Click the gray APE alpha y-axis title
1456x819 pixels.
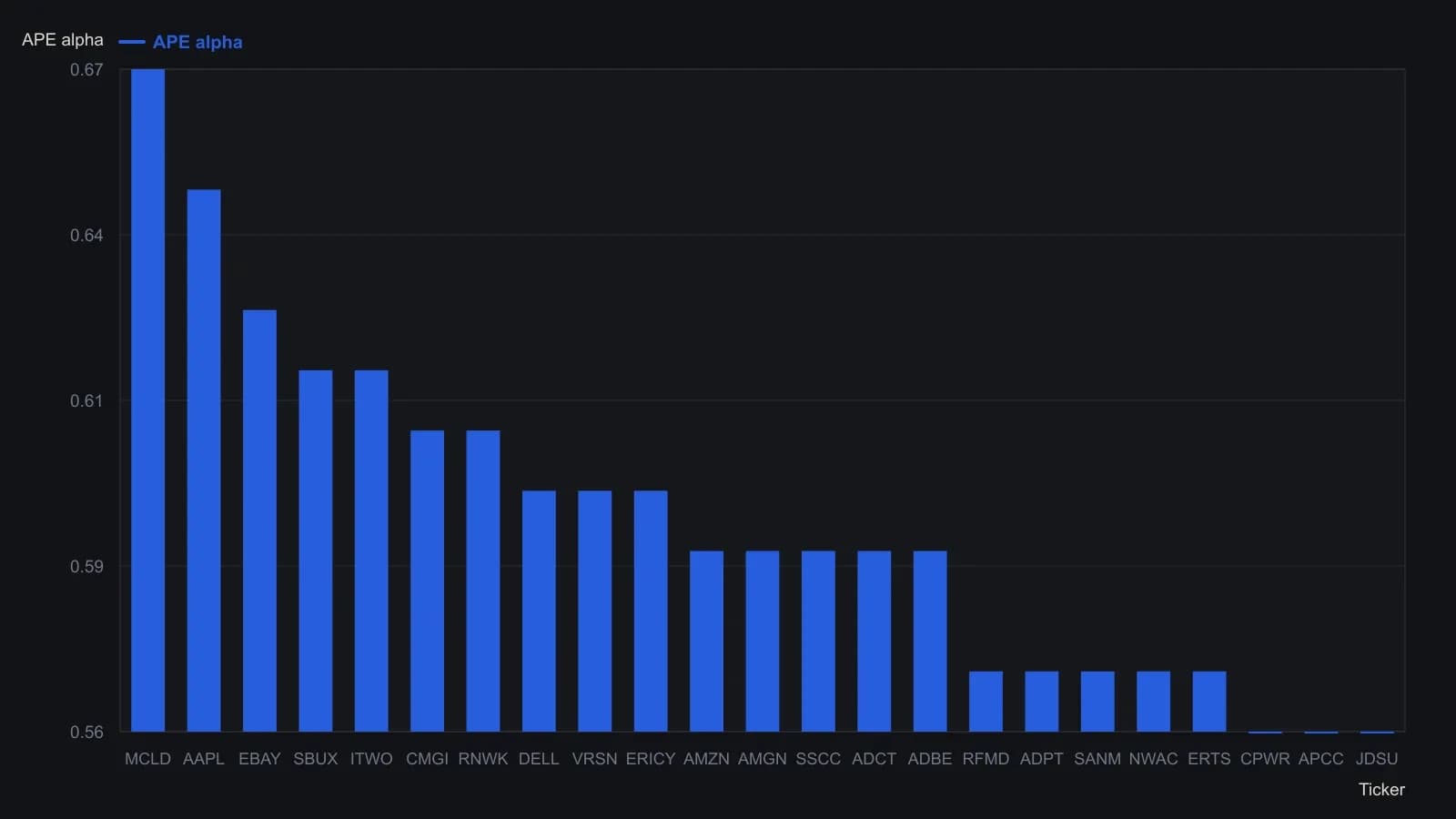[x=63, y=40]
